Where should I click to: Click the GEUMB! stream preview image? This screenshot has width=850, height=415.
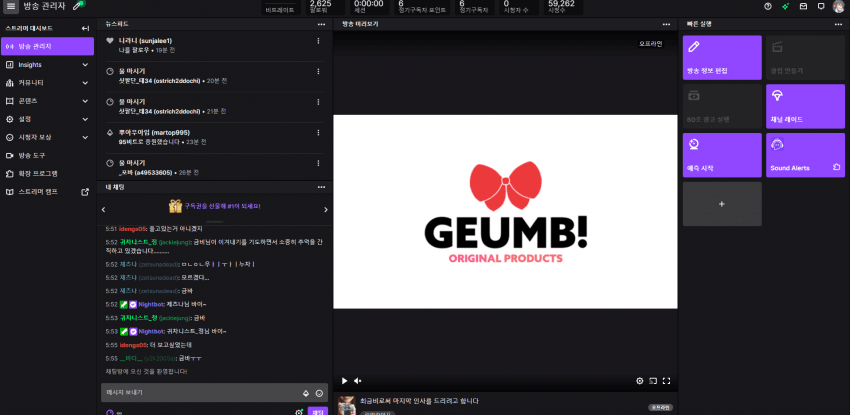[x=505, y=212]
